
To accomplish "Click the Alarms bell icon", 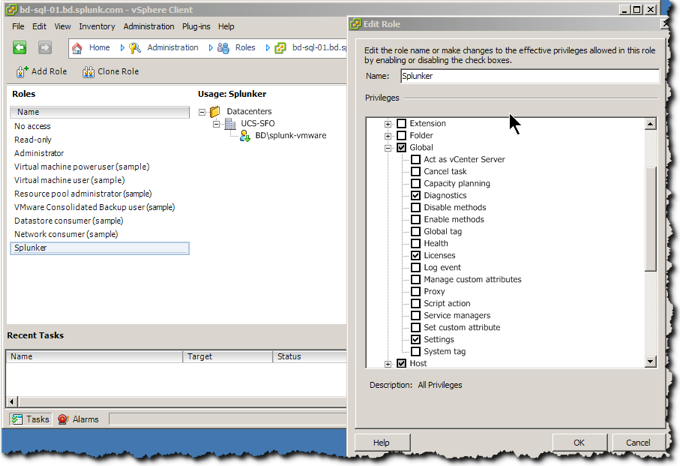I will coord(63,419).
